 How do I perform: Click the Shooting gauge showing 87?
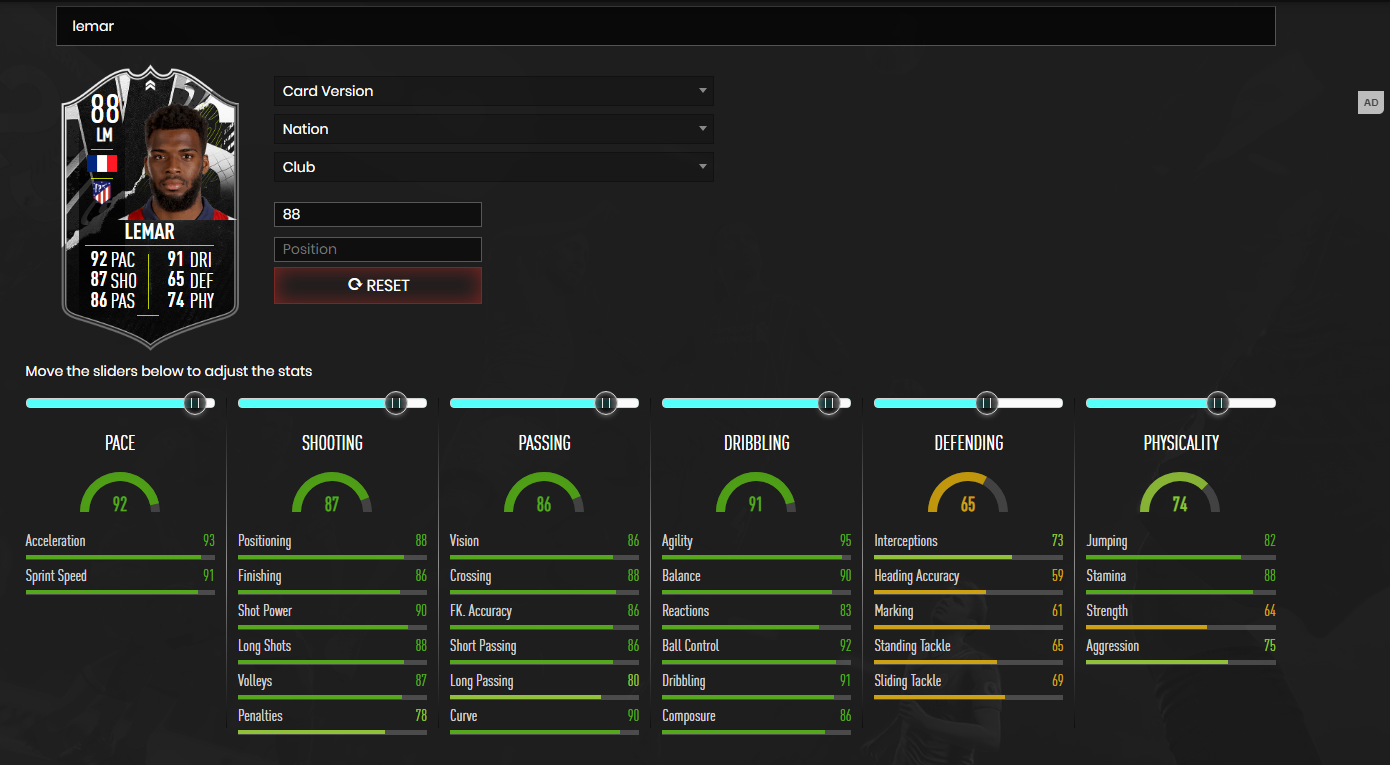(x=332, y=494)
